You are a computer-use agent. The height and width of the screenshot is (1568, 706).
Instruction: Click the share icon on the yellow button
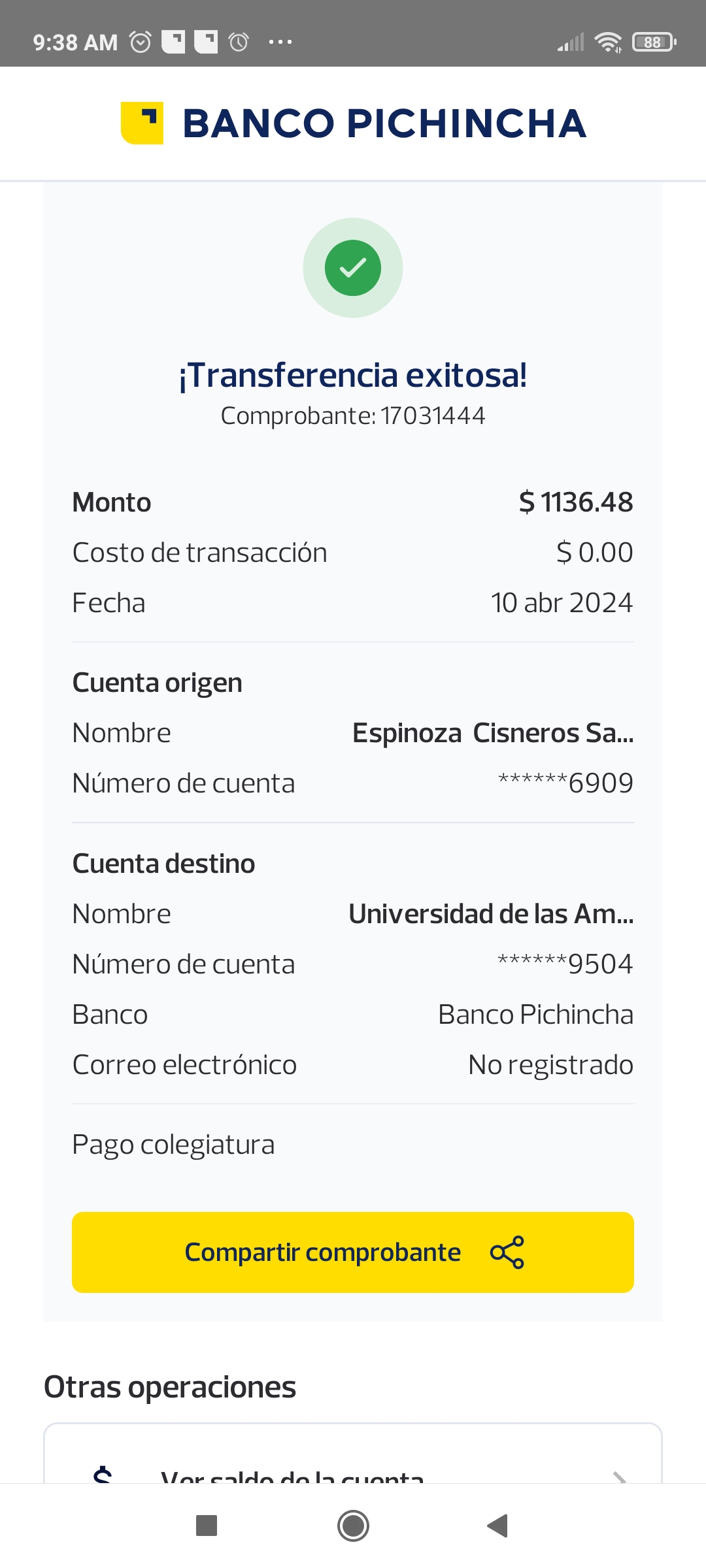507,1252
